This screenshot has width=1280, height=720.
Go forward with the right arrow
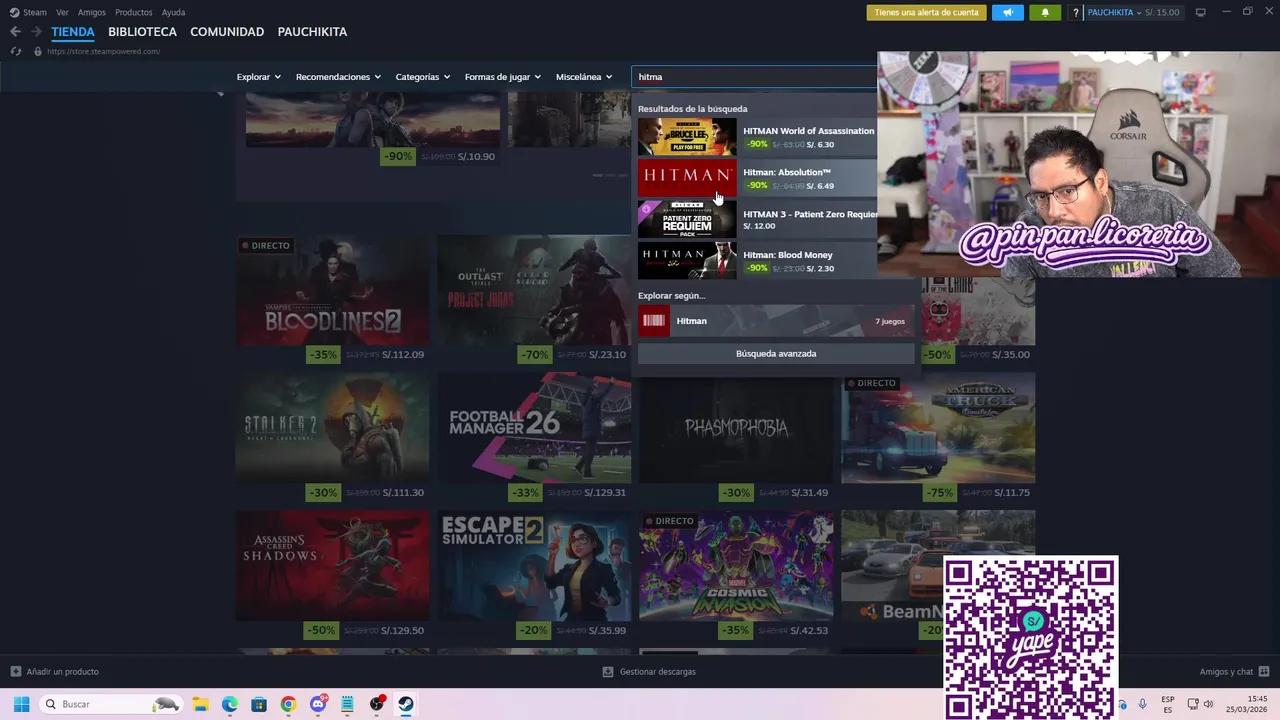36,32
